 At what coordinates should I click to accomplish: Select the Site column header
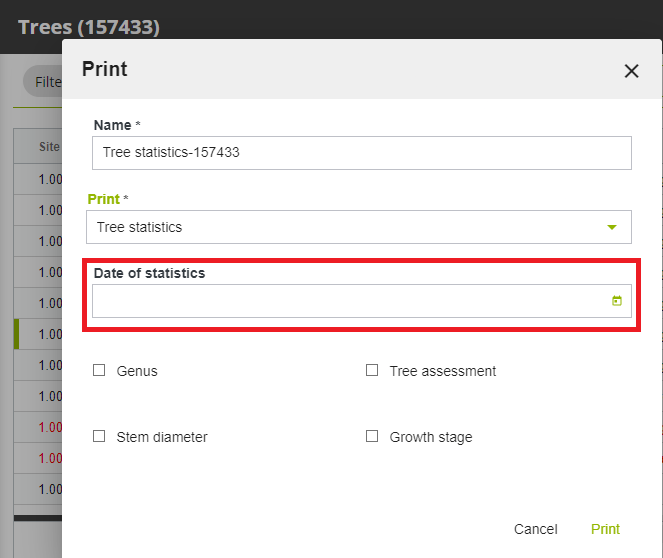[x=48, y=147]
